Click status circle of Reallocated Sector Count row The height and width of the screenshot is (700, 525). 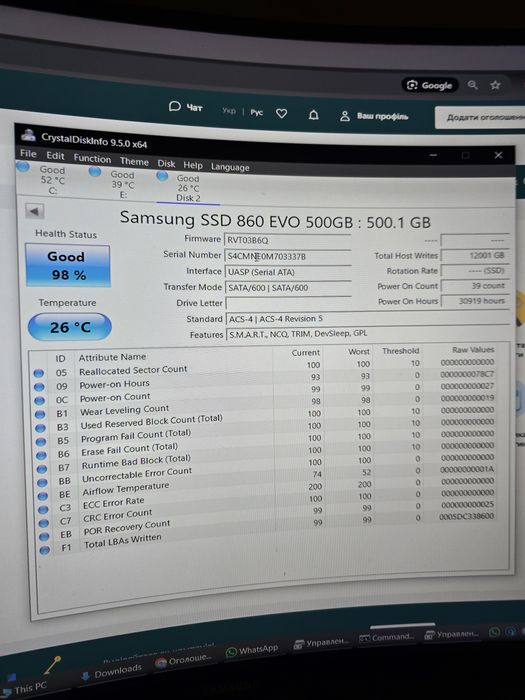pyautogui.click(x=39, y=373)
